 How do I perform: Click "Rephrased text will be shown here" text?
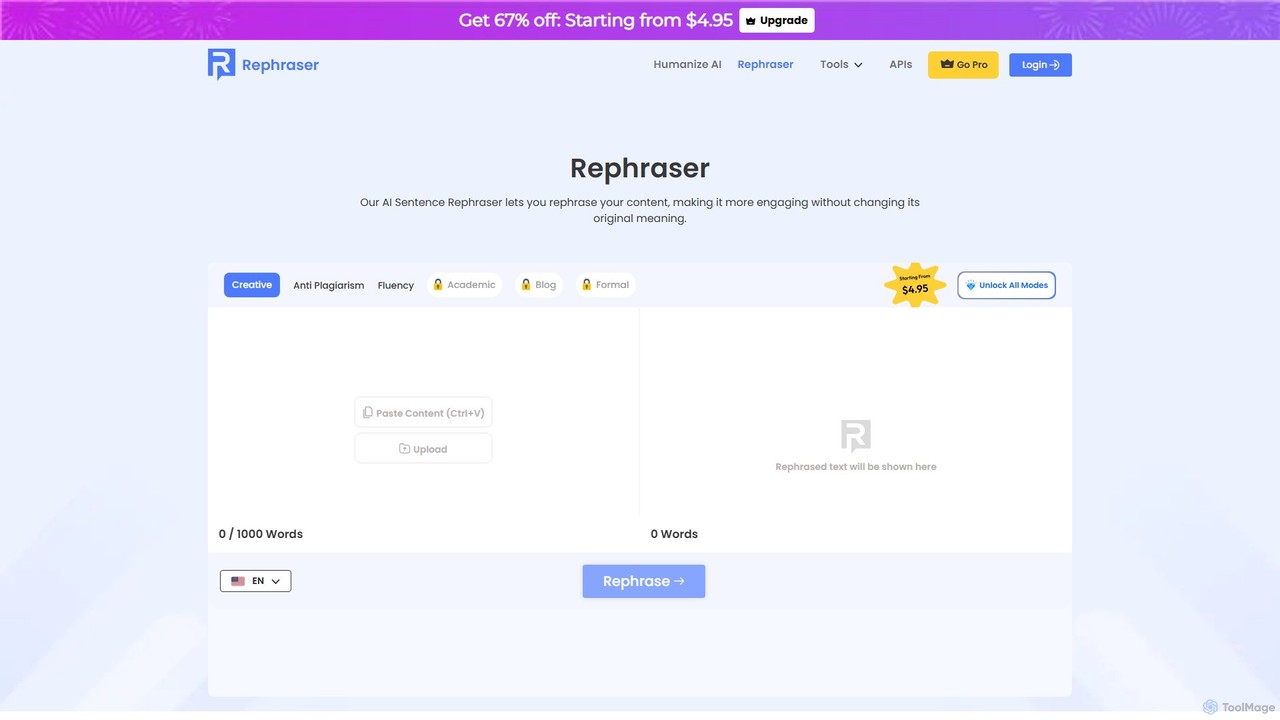tap(856, 467)
